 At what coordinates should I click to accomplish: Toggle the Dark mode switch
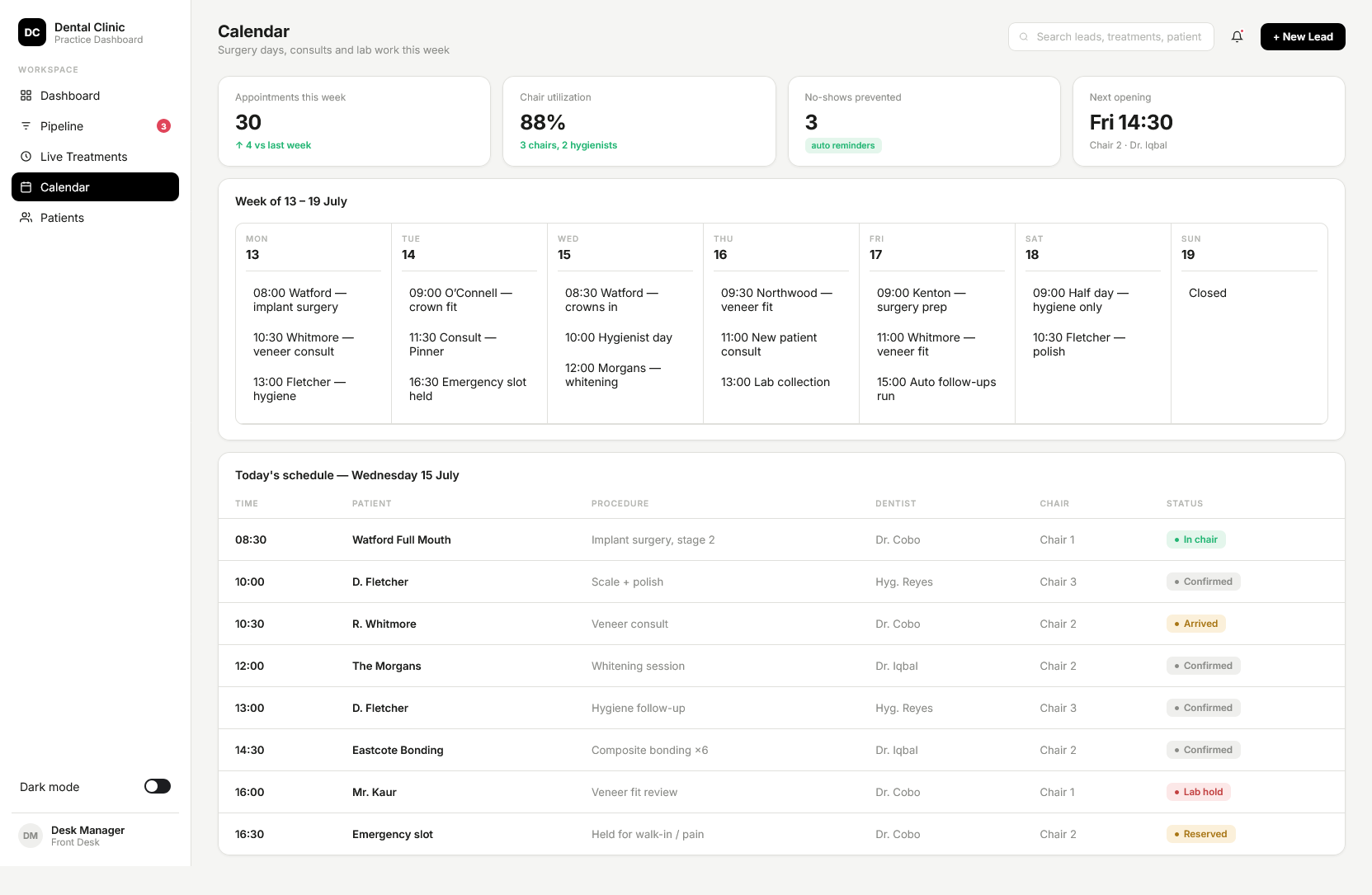pos(158,786)
